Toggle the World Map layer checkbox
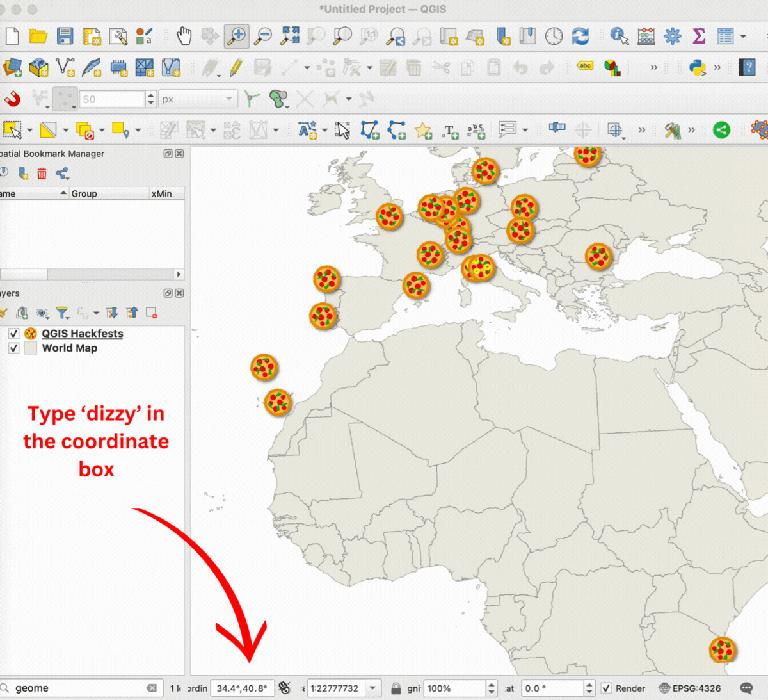Image resolution: width=768 pixels, height=700 pixels. (14, 348)
